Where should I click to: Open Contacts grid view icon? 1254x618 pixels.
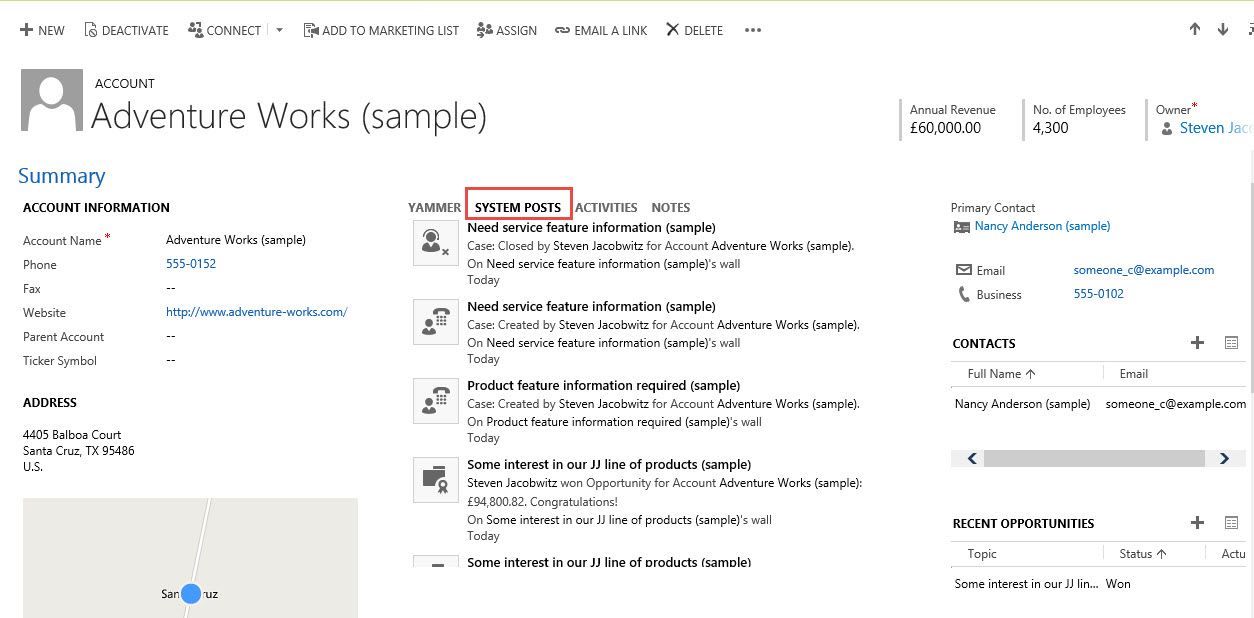click(1231, 343)
